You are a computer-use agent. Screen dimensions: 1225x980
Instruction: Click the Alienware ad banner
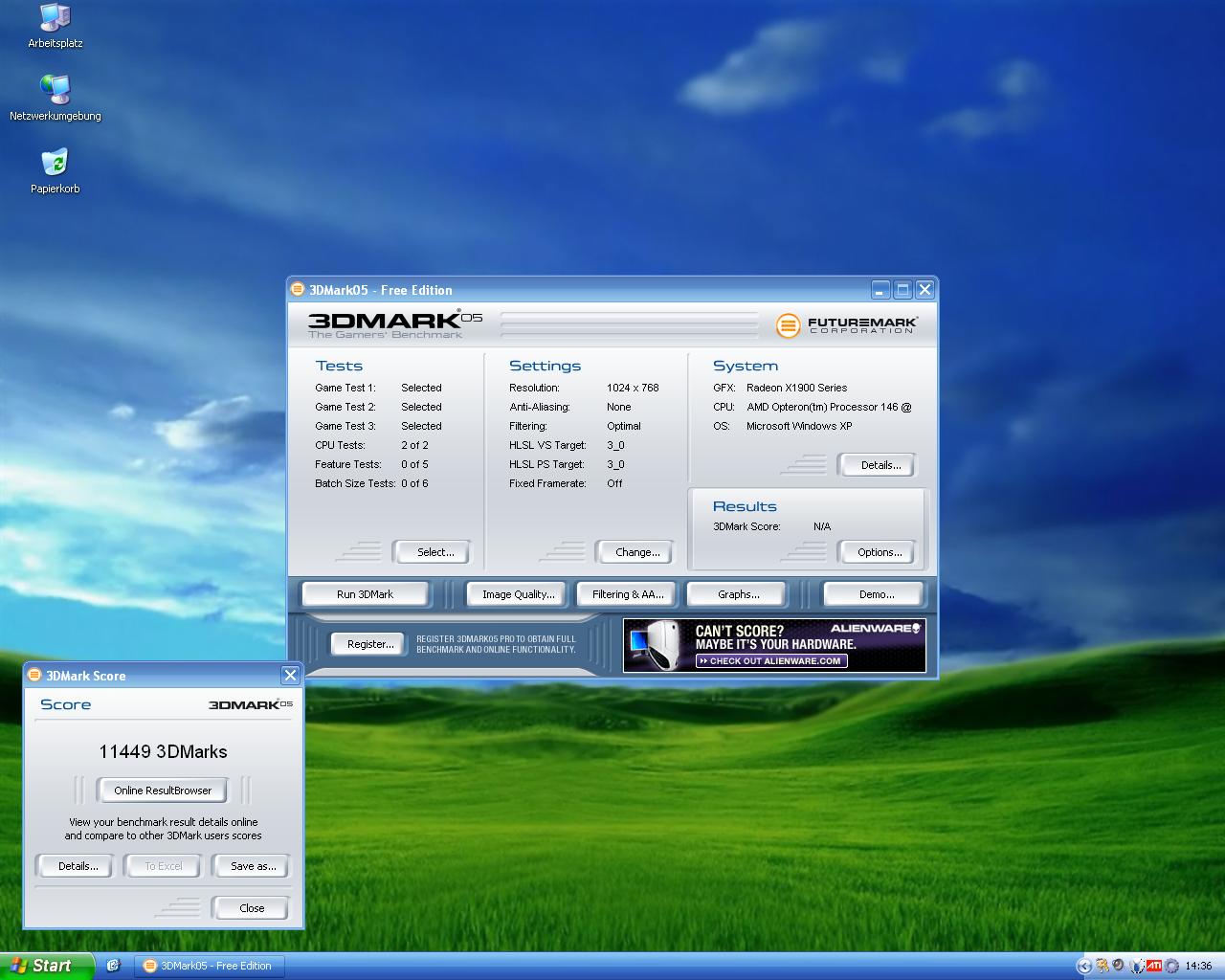(x=774, y=645)
